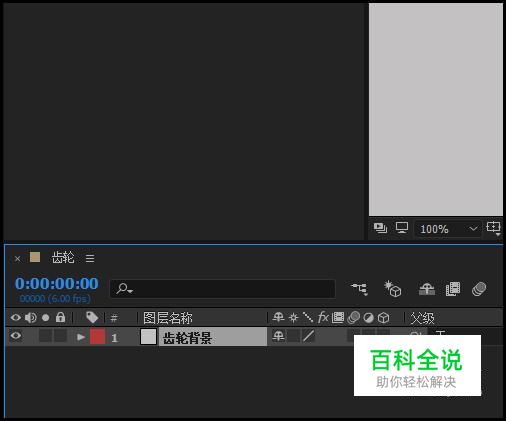Enable Motion Blur for the composition

pos(479,289)
